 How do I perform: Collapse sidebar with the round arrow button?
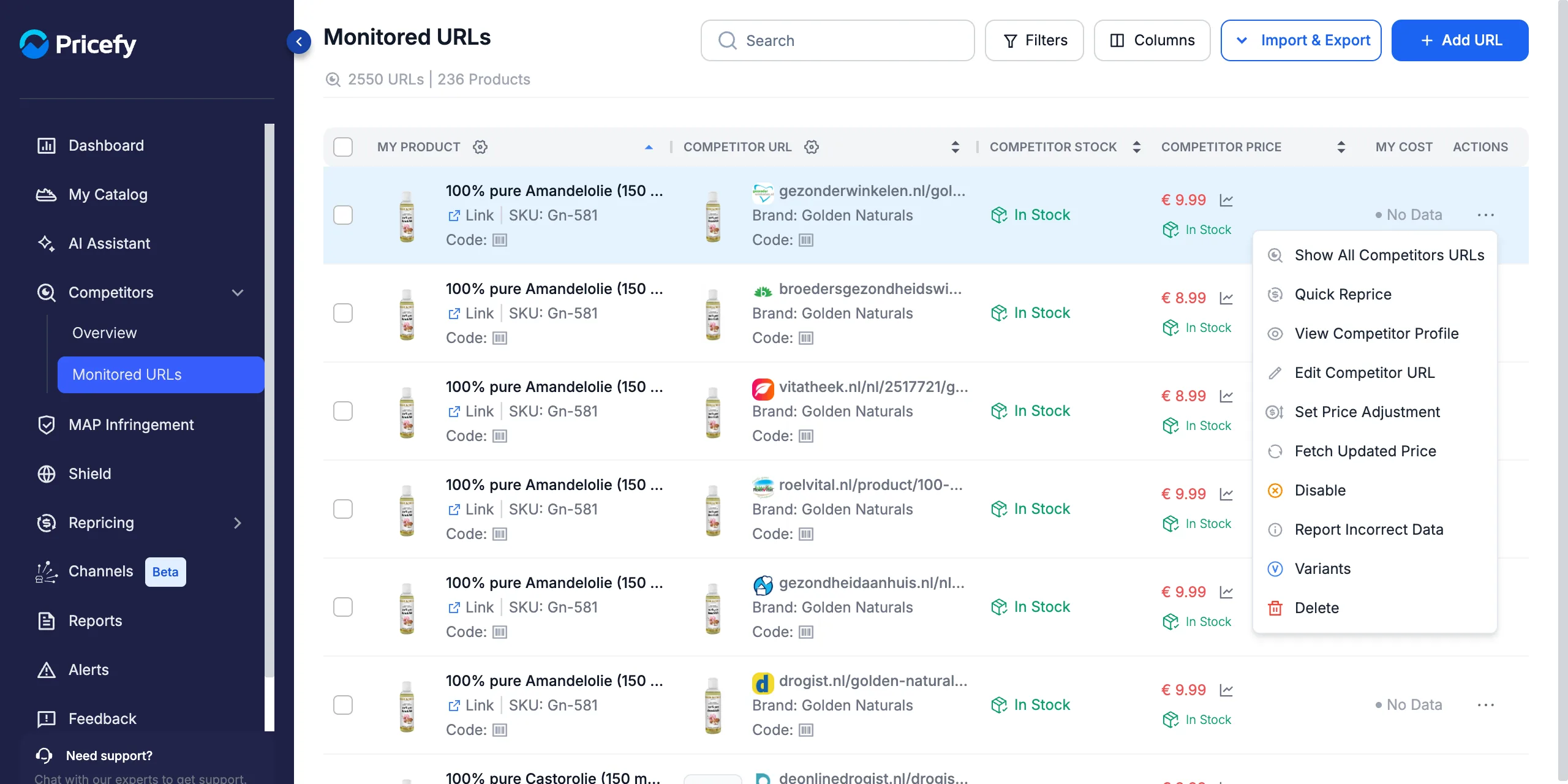pos(299,42)
